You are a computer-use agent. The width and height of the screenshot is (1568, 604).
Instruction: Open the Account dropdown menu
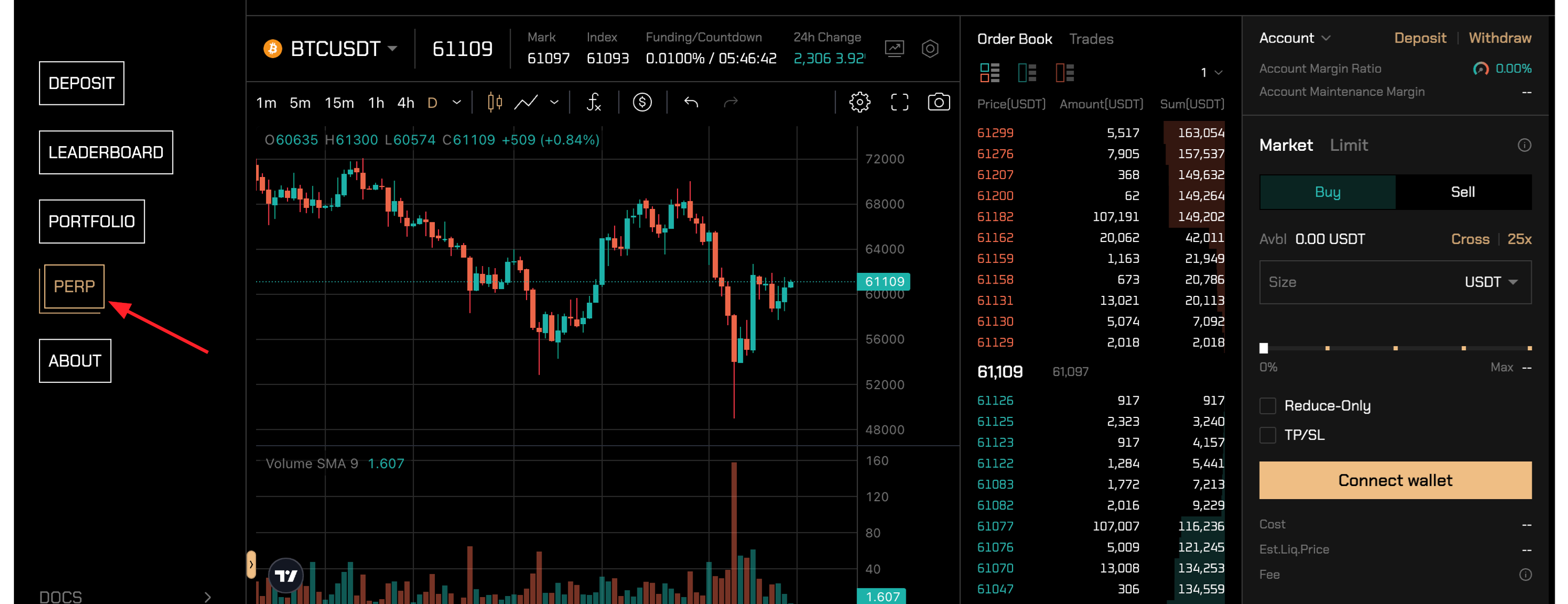coord(1294,38)
